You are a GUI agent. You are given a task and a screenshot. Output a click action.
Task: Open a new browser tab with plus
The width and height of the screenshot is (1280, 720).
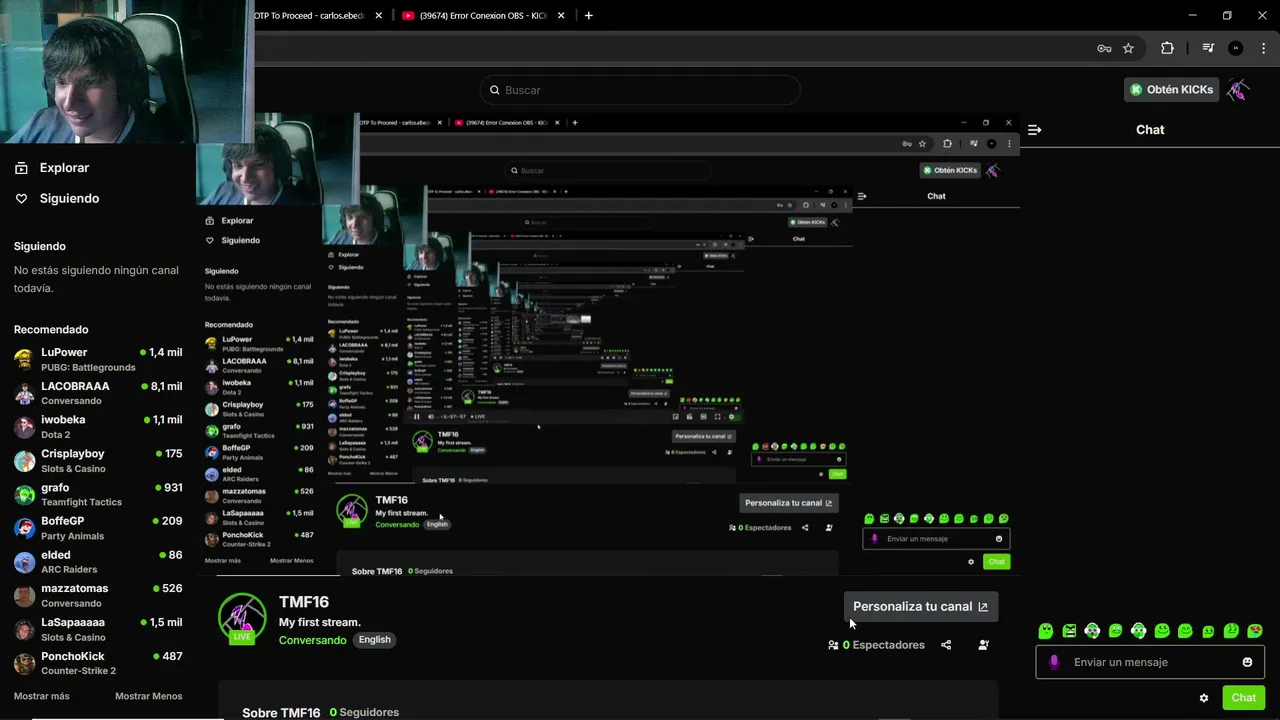click(588, 15)
